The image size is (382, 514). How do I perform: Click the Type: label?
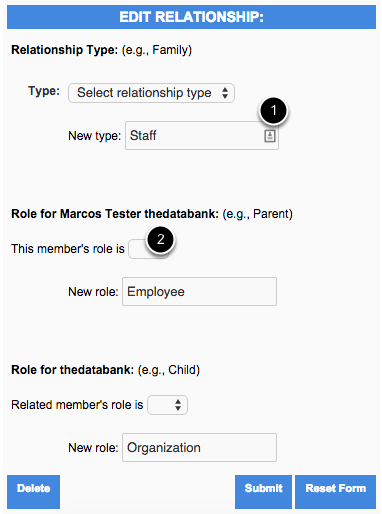coord(44,91)
